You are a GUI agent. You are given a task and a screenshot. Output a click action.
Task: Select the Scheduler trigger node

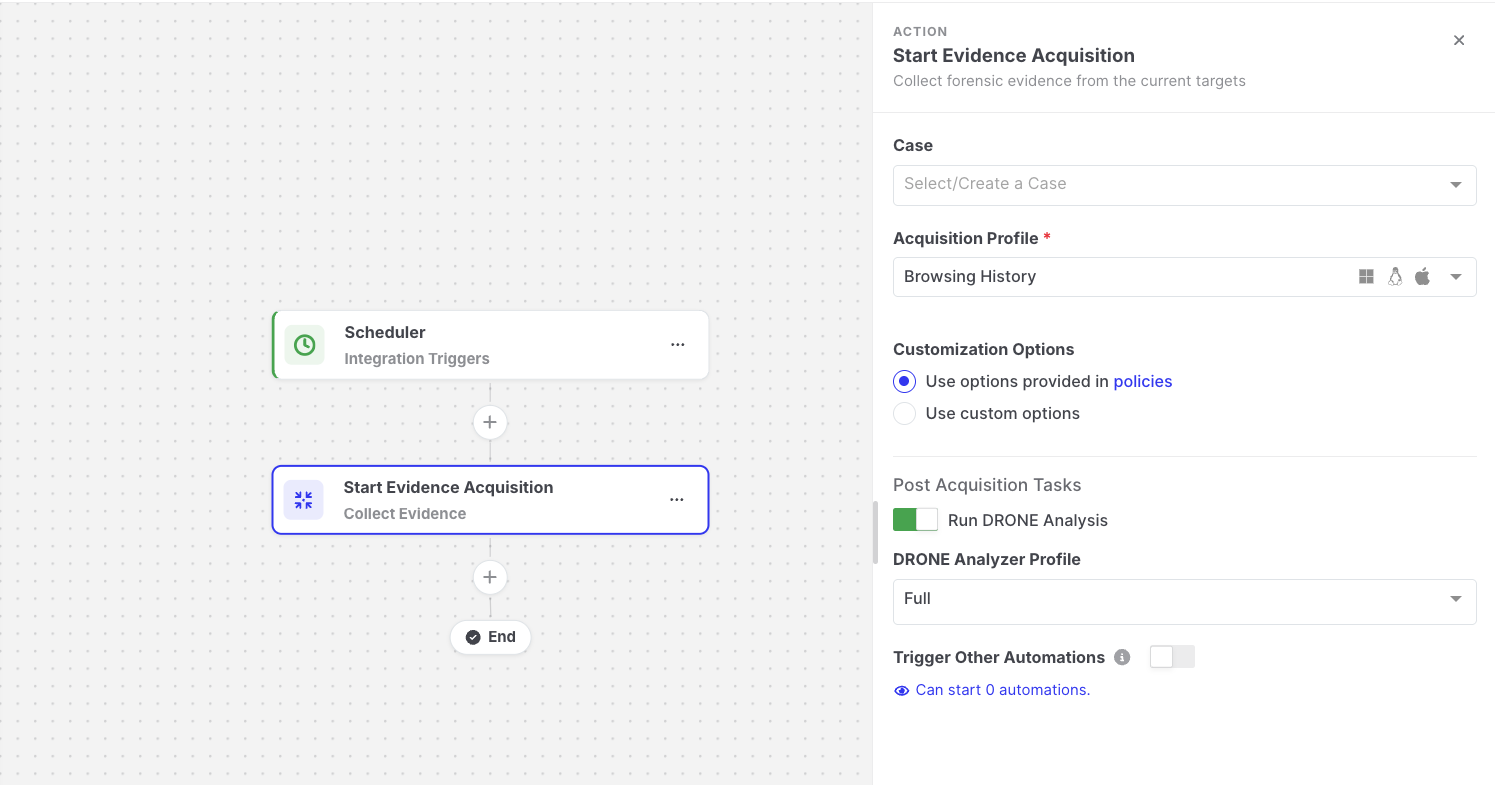[x=490, y=345]
